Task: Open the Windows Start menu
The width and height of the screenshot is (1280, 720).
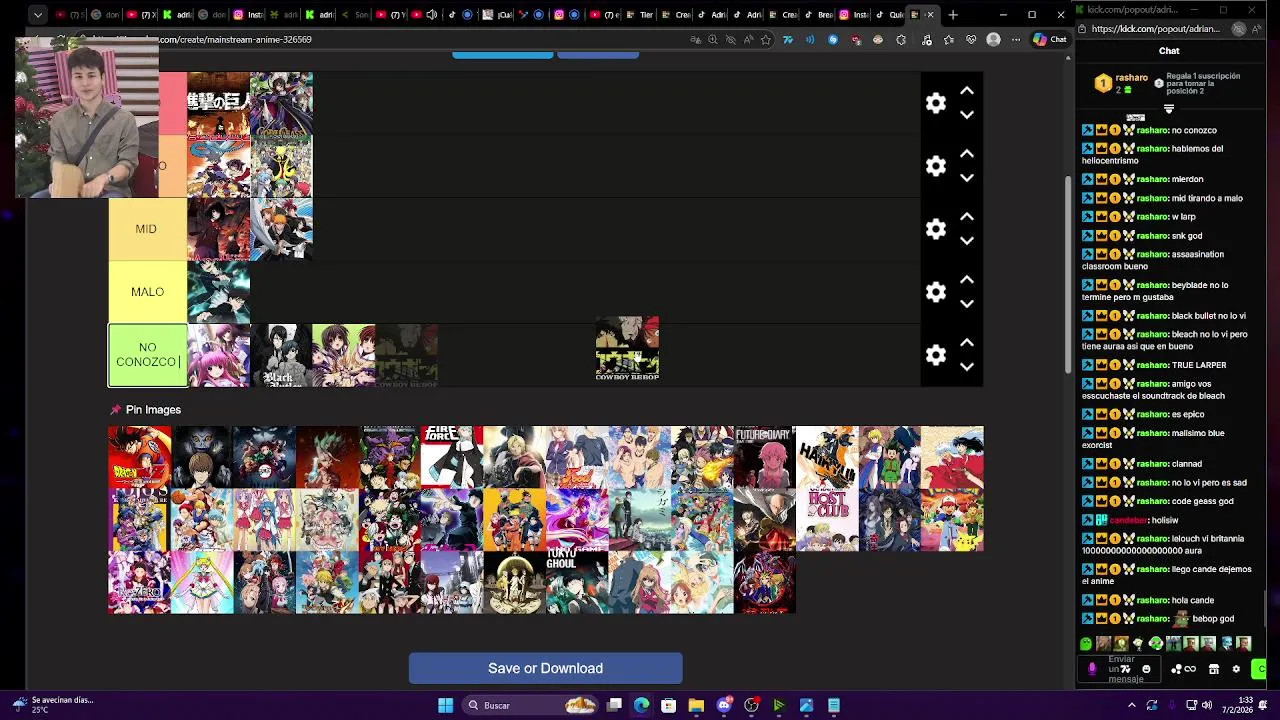Action: pos(445,705)
